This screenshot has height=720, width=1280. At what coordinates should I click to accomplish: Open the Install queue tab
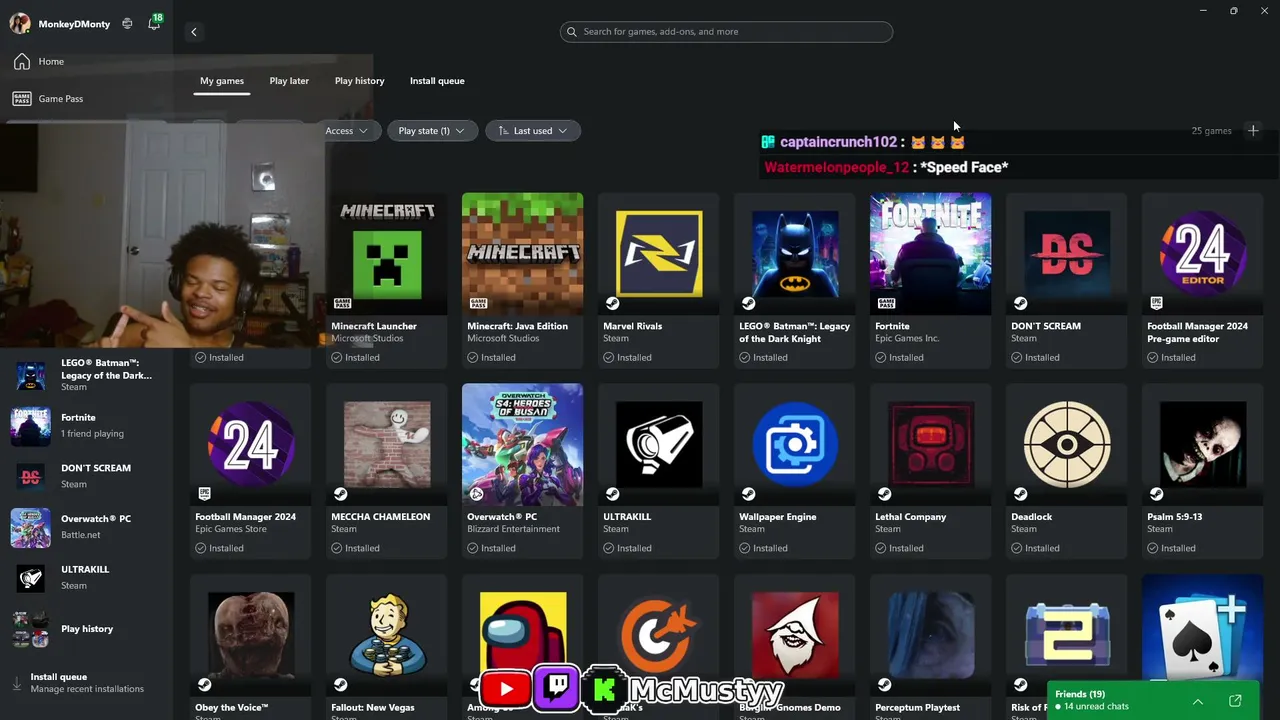[x=437, y=81]
